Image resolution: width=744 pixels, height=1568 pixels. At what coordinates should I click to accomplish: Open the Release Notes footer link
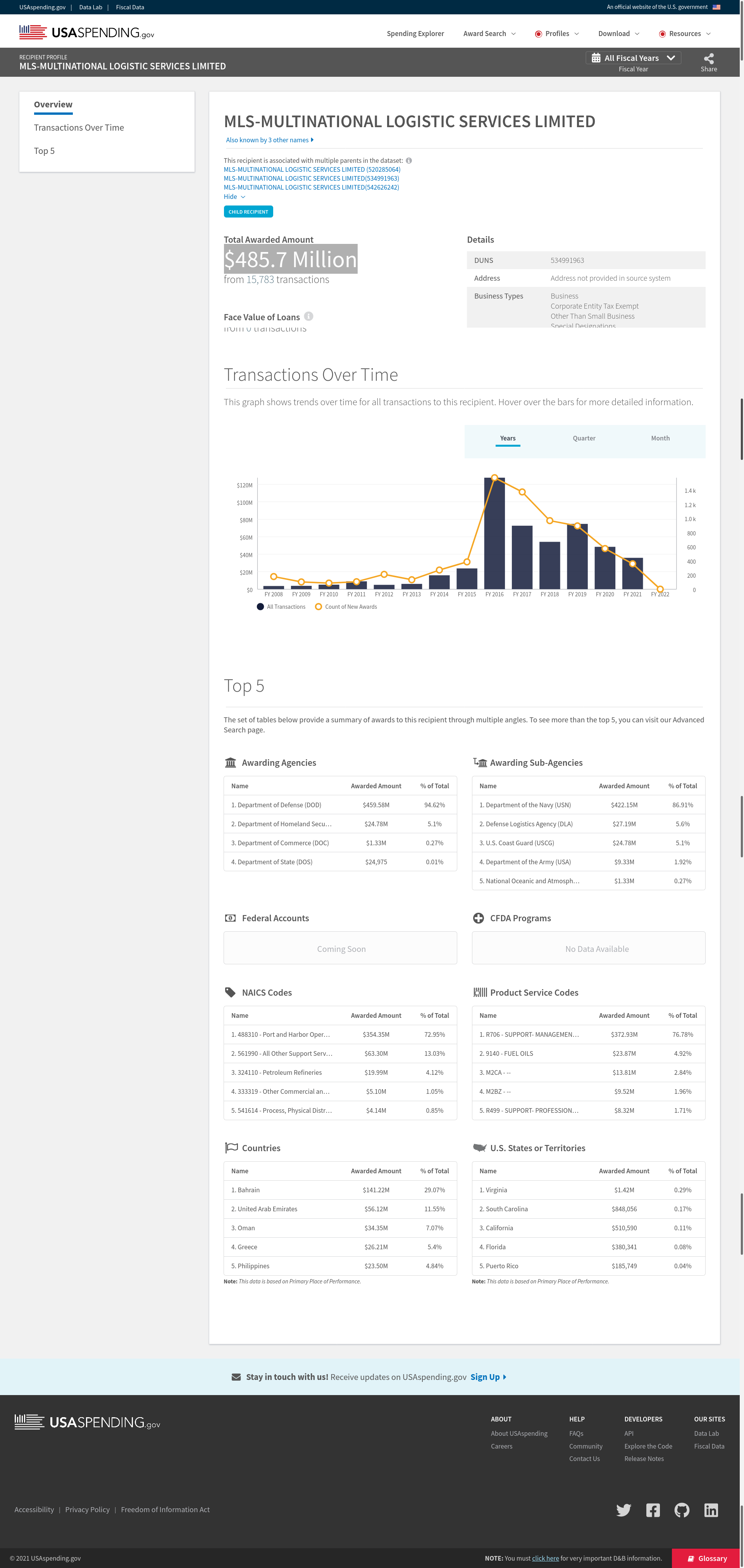pyautogui.click(x=644, y=1458)
